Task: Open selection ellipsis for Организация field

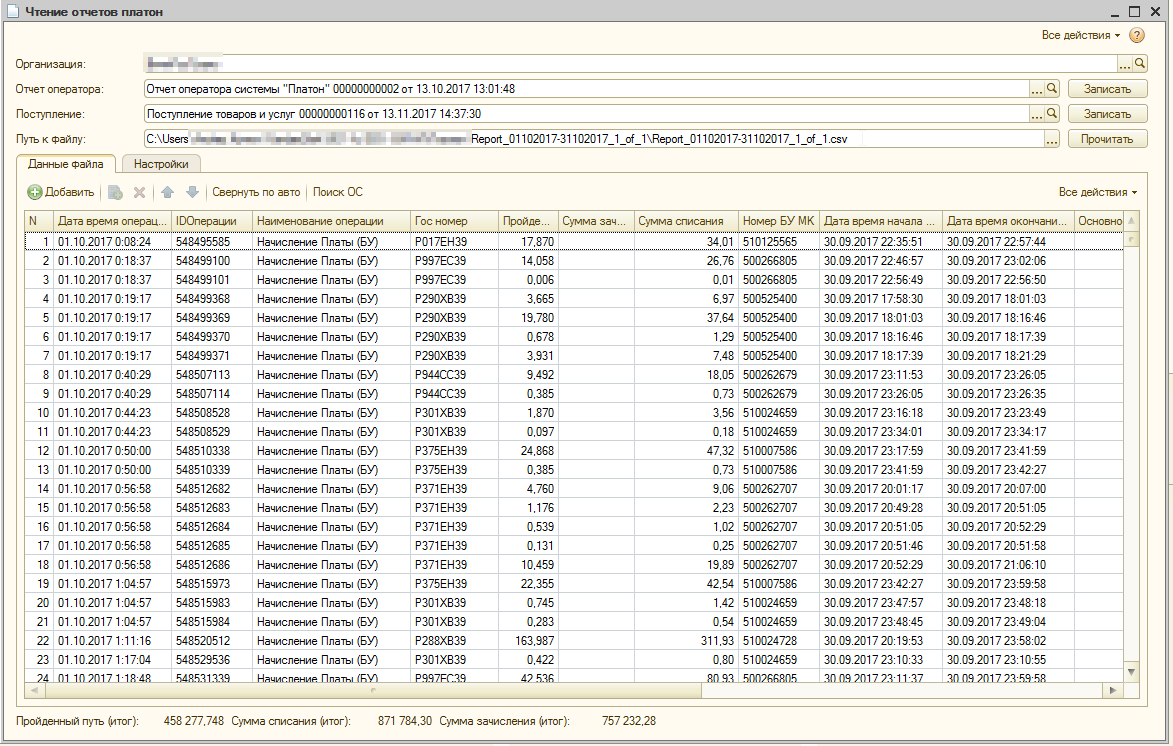Action: [1124, 64]
